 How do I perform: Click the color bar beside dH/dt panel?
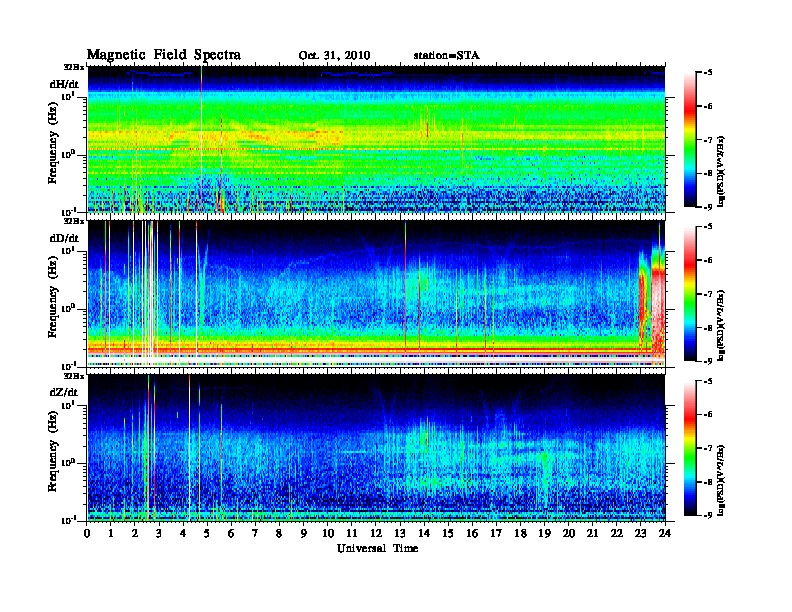(x=690, y=140)
